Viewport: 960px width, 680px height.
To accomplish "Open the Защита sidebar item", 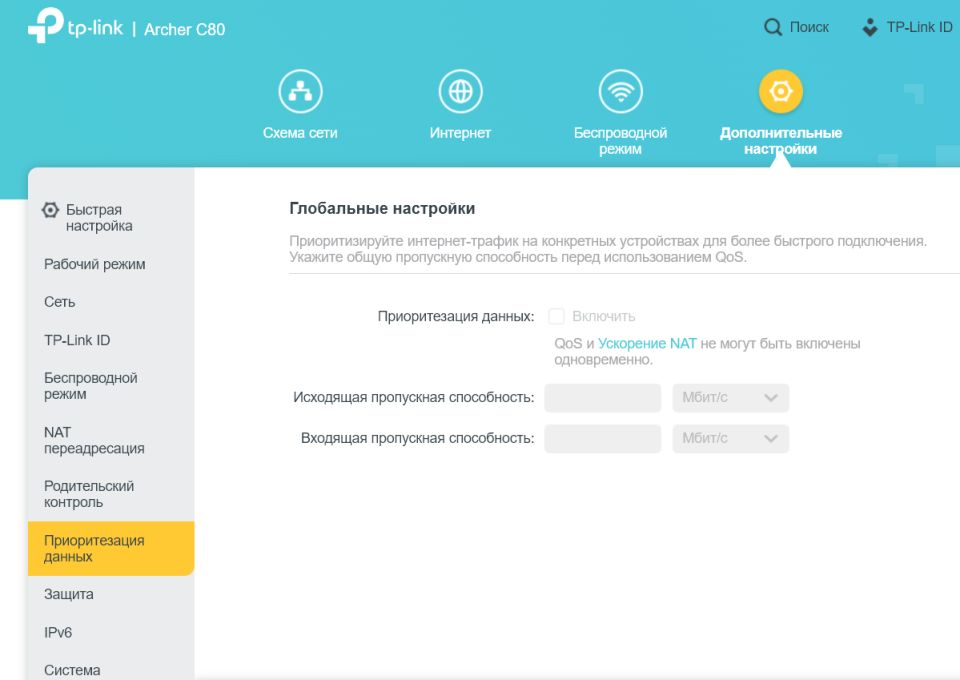I will [x=69, y=594].
